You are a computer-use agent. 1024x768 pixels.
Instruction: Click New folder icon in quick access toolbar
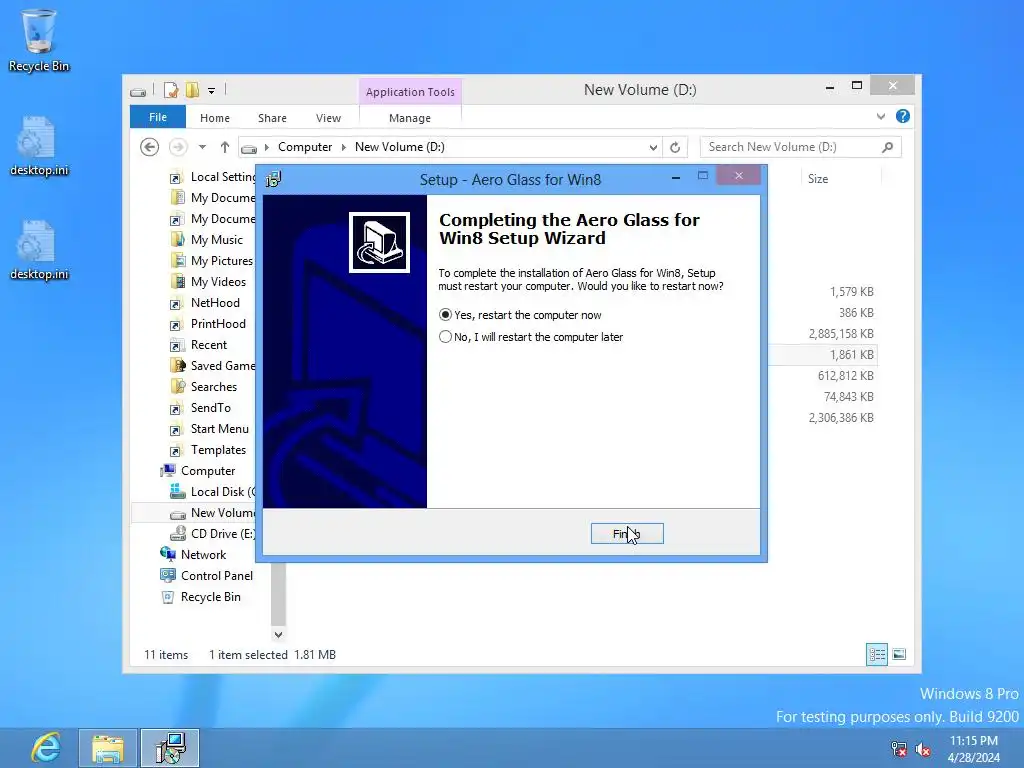coord(192,90)
